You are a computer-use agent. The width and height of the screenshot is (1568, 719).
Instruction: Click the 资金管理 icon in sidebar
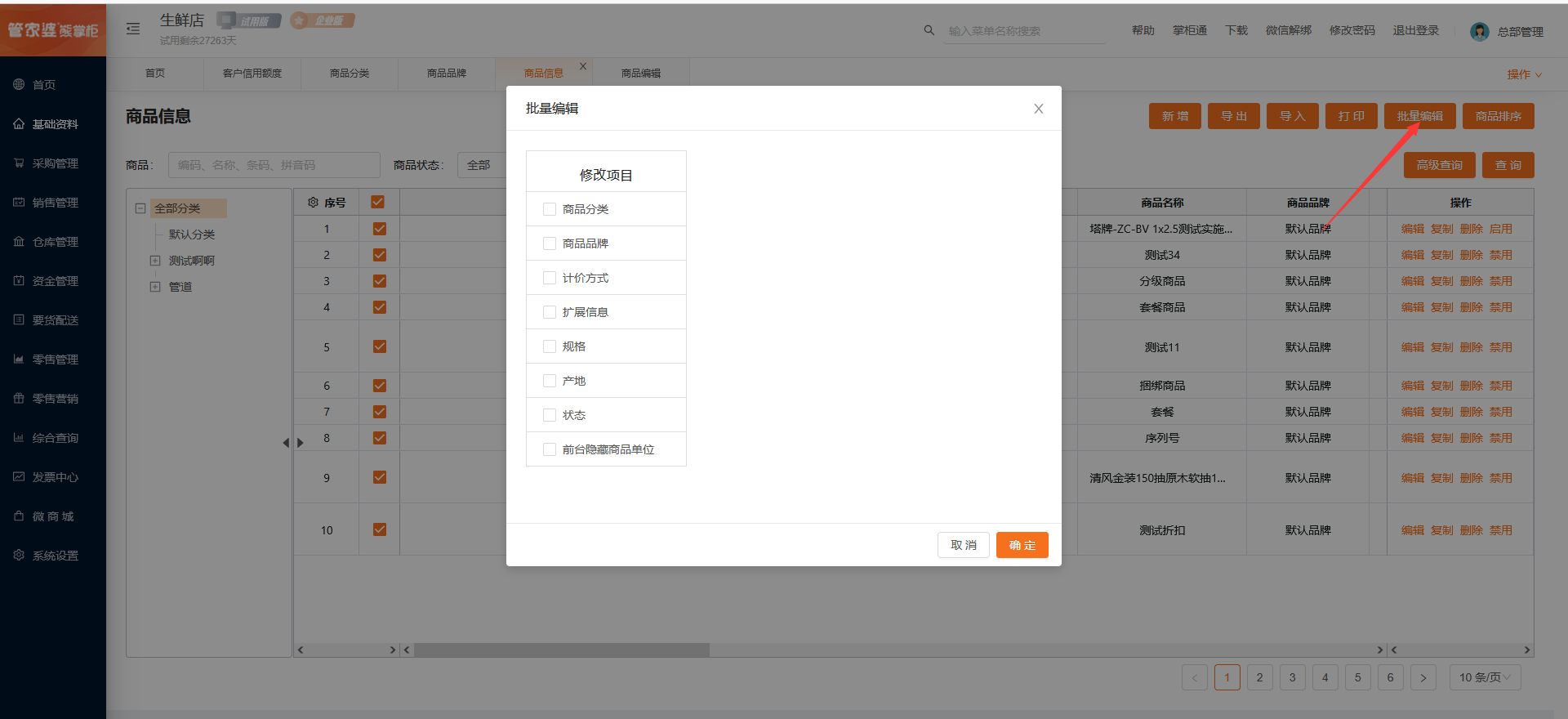pyautogui.click(x=19, y=280)
